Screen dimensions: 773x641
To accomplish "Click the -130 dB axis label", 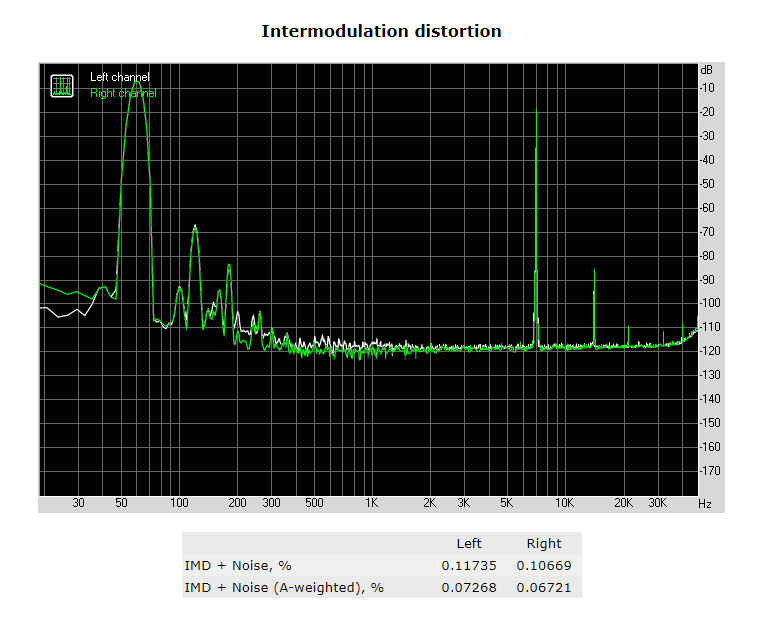I will (710, 375).
